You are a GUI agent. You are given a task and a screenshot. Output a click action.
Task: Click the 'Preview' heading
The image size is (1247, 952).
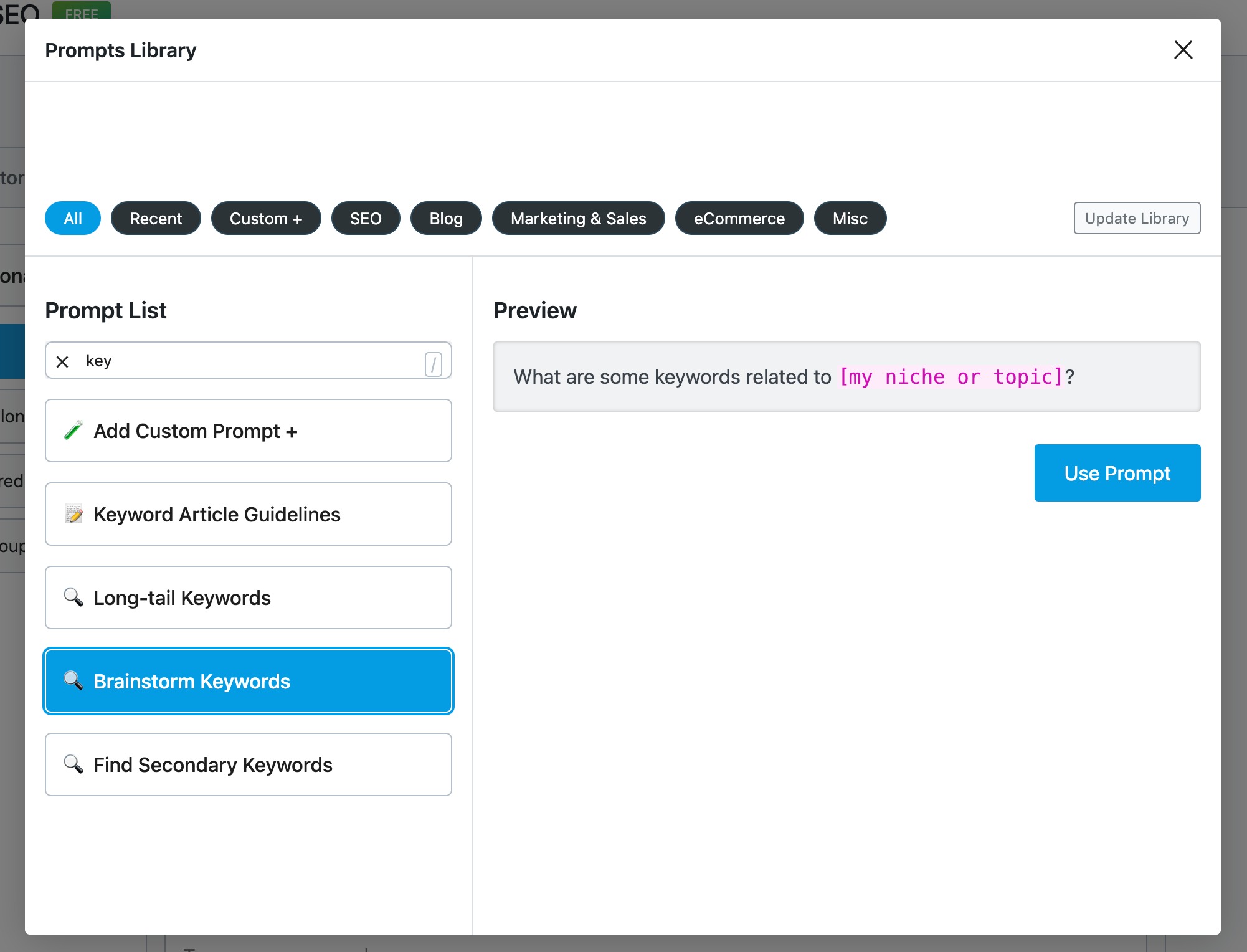535,310
